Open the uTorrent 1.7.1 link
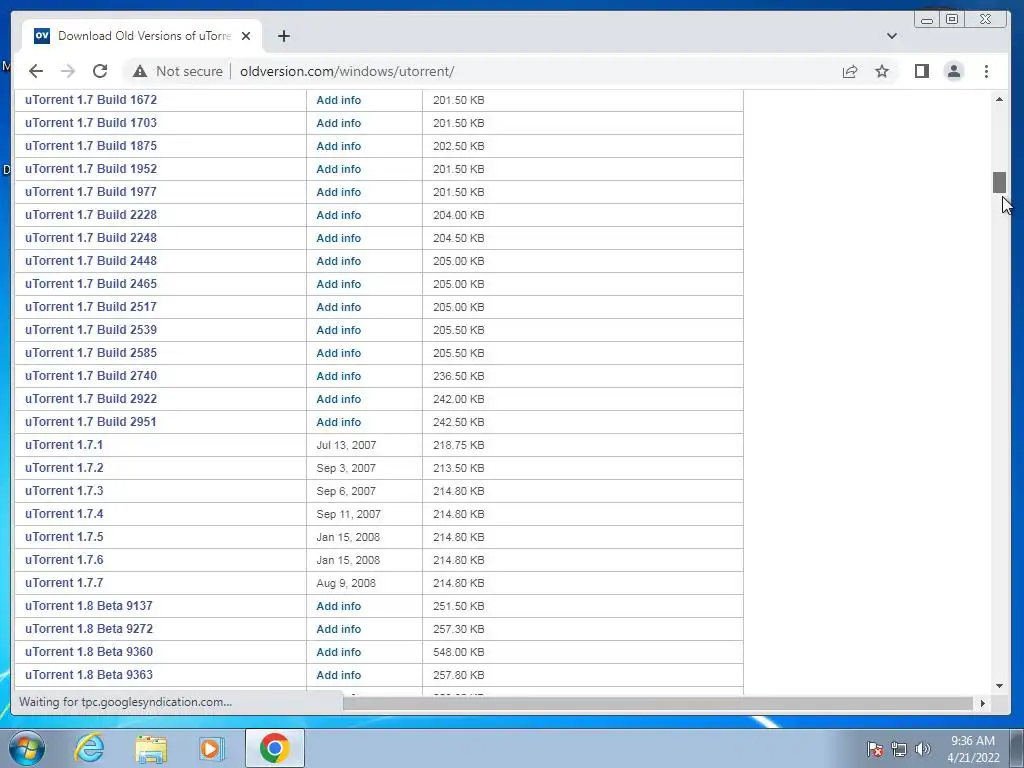The height and width of the screenshot is (768, 1024). (x=64, y=445)
